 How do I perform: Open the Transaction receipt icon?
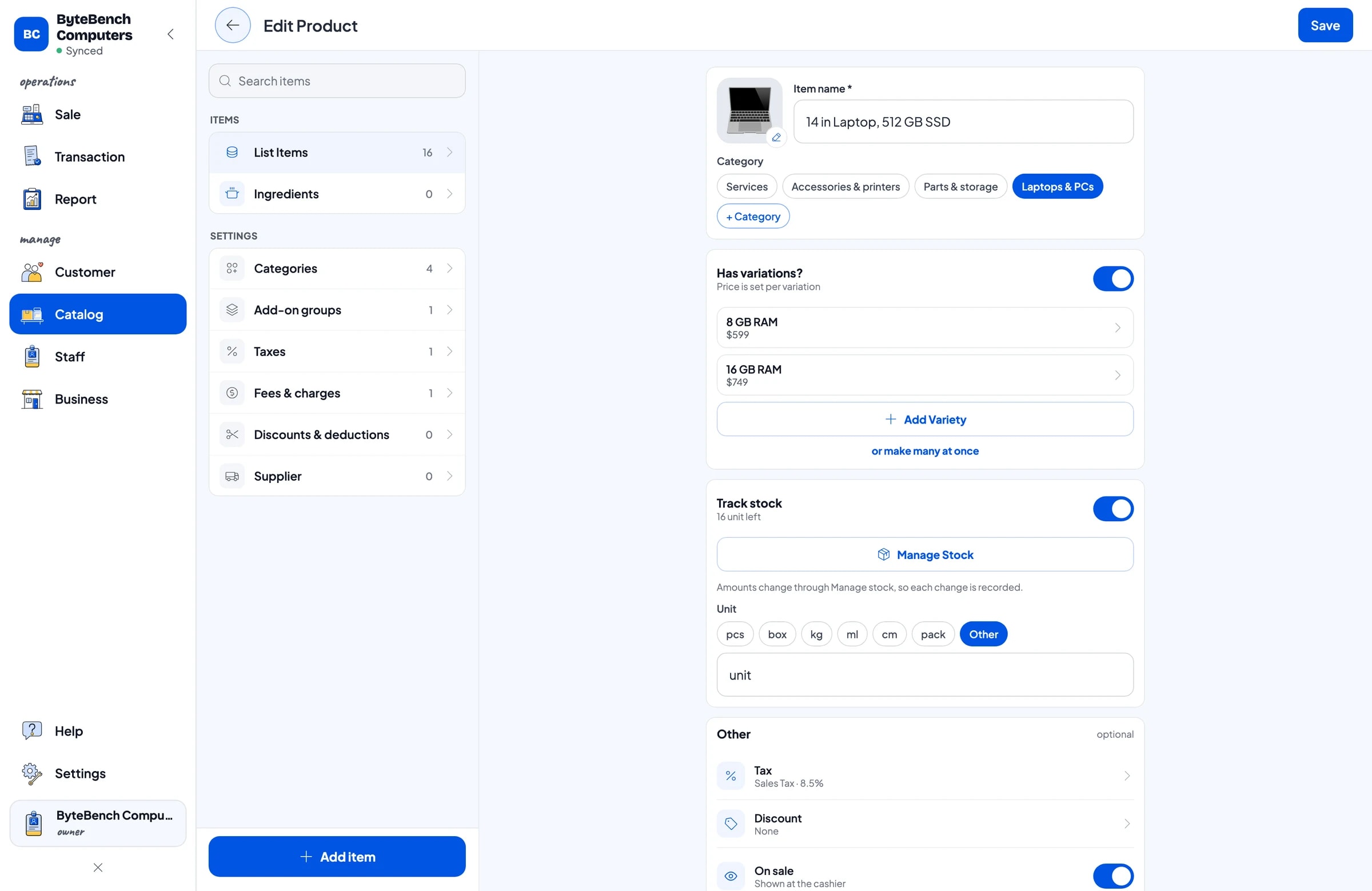pos(31,157)
